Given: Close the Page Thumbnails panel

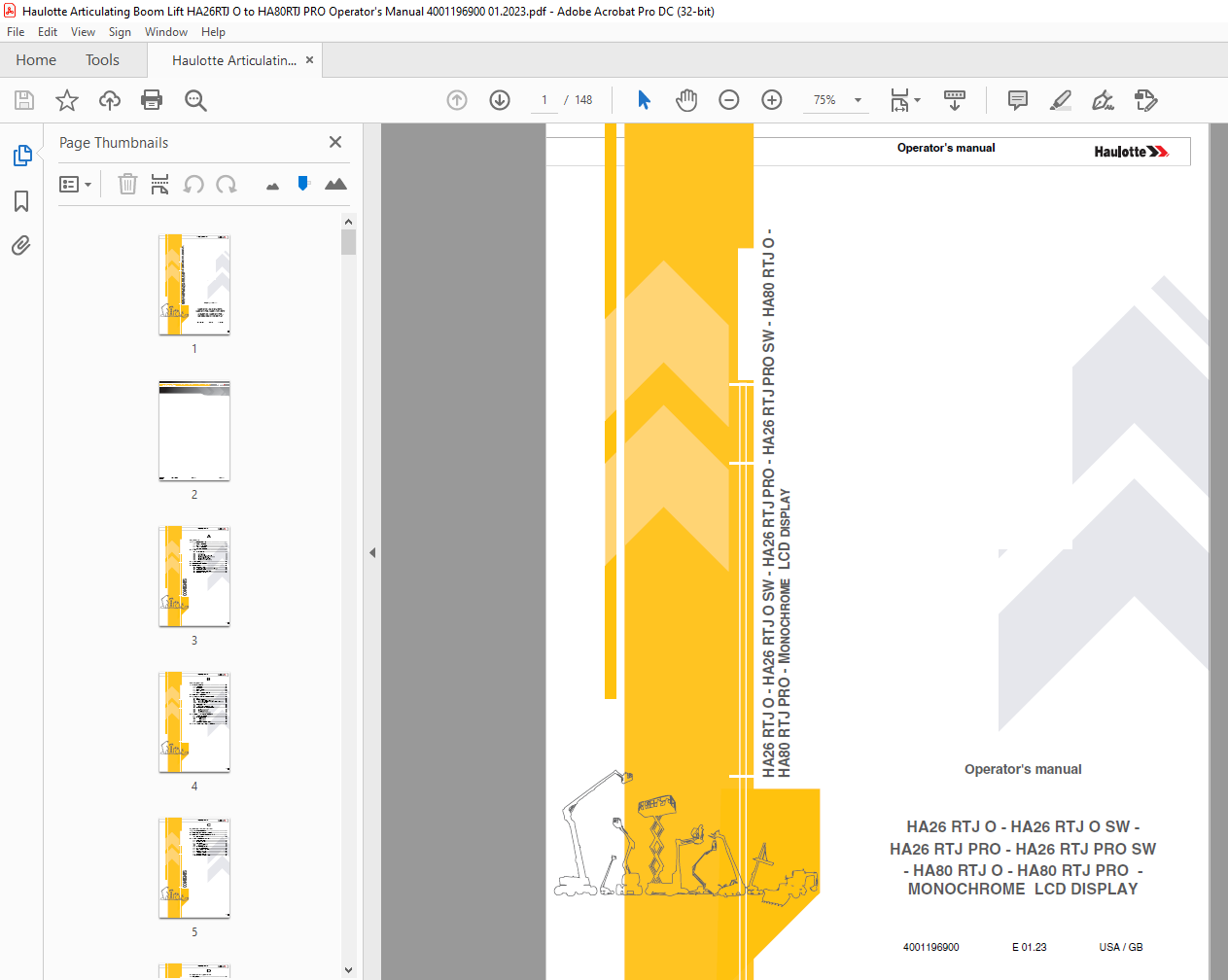Looking at the screenshot, I should (335, 142).
